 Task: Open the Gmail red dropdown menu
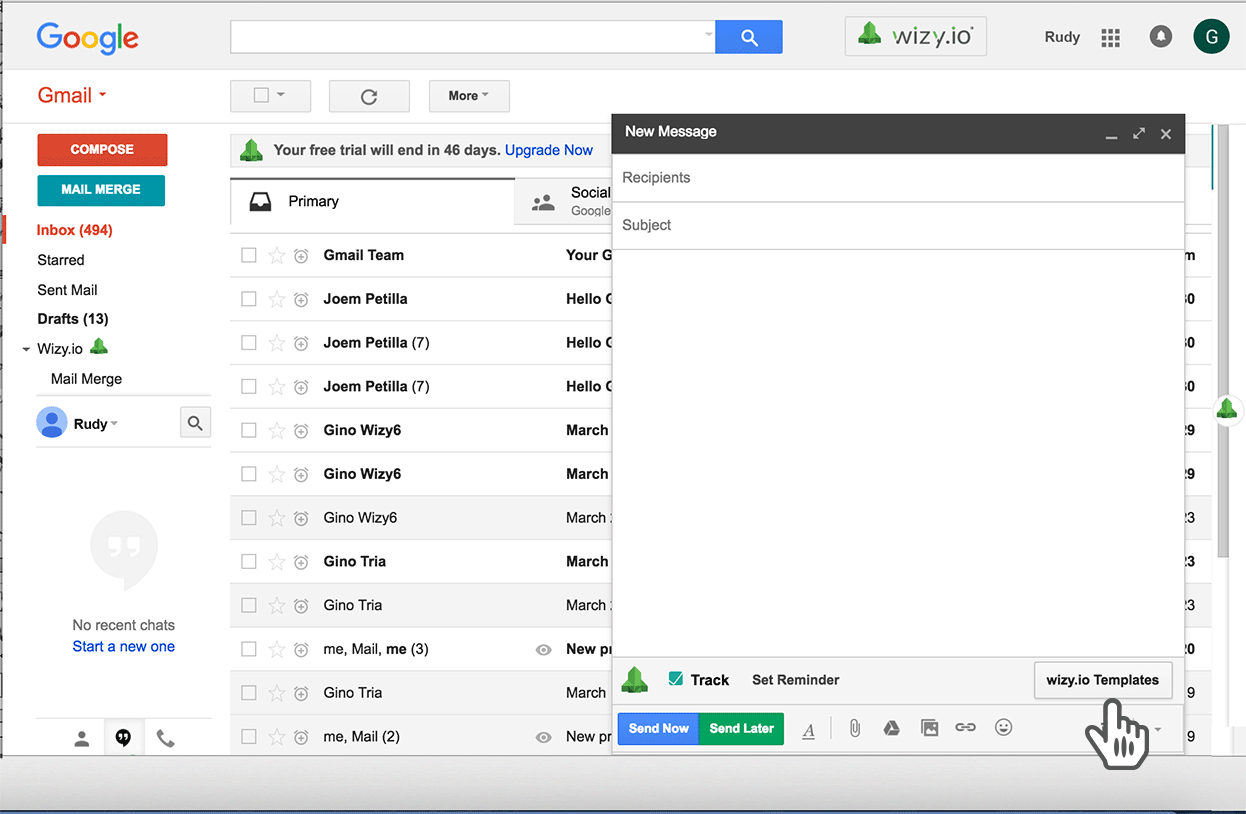[72, 95]
